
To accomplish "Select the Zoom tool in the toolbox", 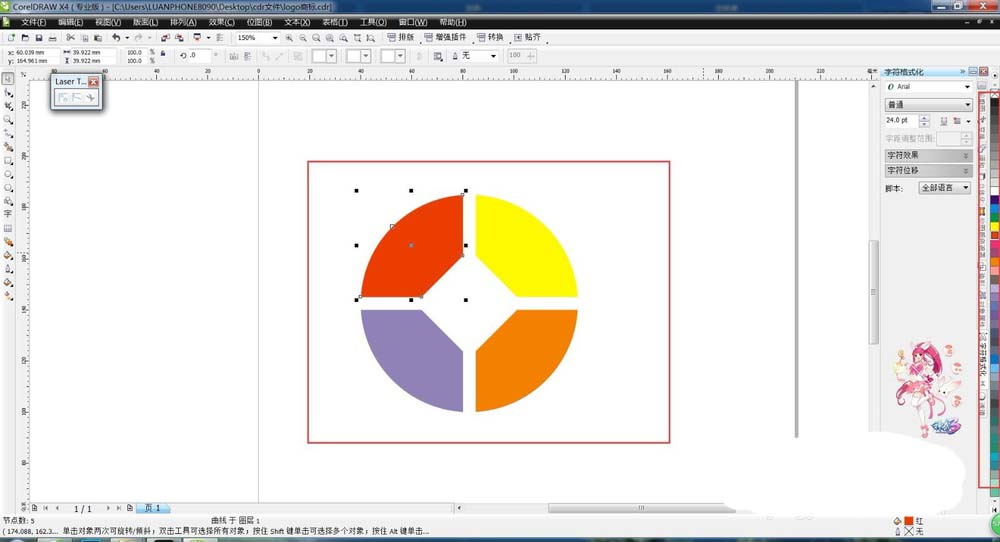I will [8, 119].
